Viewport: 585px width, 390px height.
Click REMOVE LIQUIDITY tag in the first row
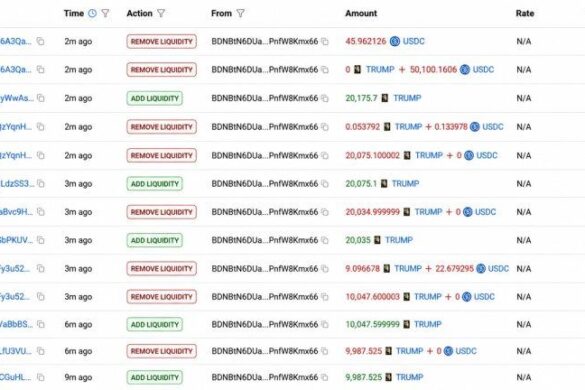(x=162, y=41)
